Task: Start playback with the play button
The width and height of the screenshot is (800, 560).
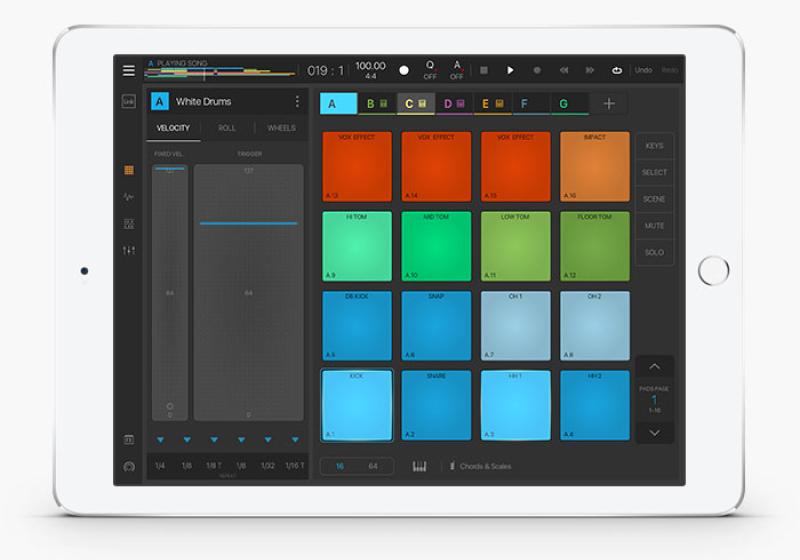Action: point(510,70)
